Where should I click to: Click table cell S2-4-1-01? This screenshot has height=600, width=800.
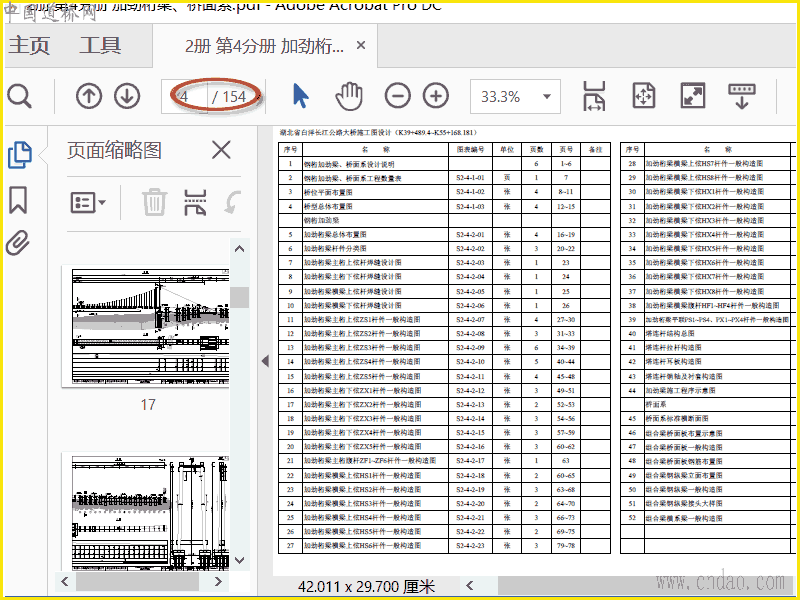point(470,178)
